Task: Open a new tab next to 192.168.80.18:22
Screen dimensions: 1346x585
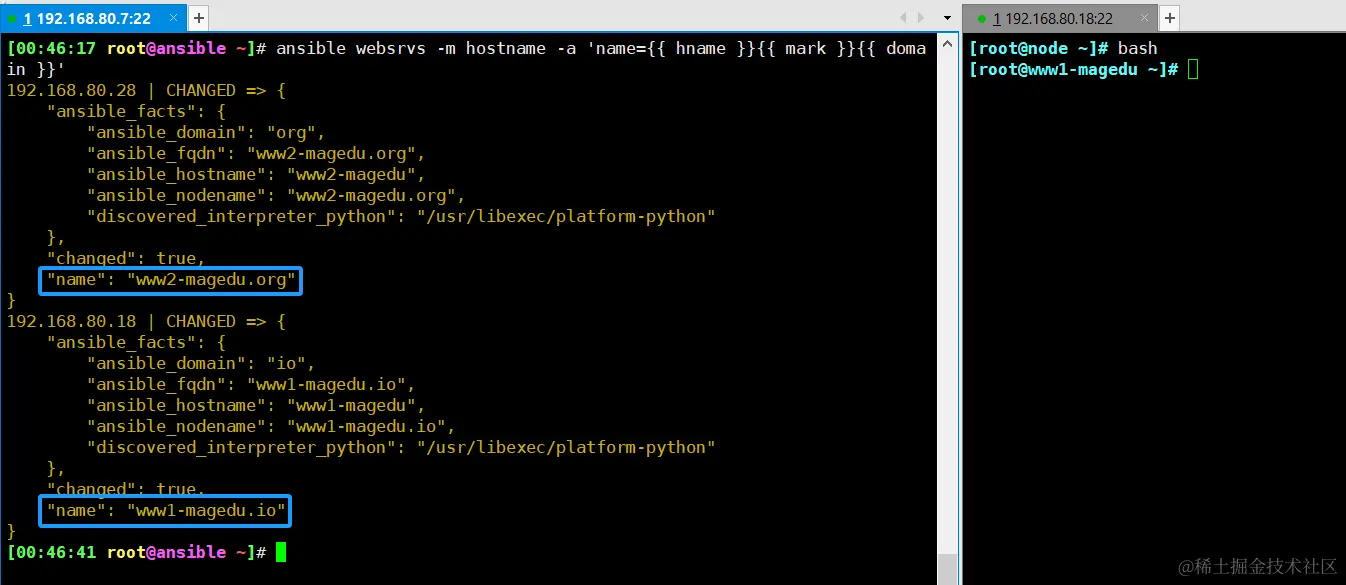Action: pyautogui.click(x=1170, y=18)
